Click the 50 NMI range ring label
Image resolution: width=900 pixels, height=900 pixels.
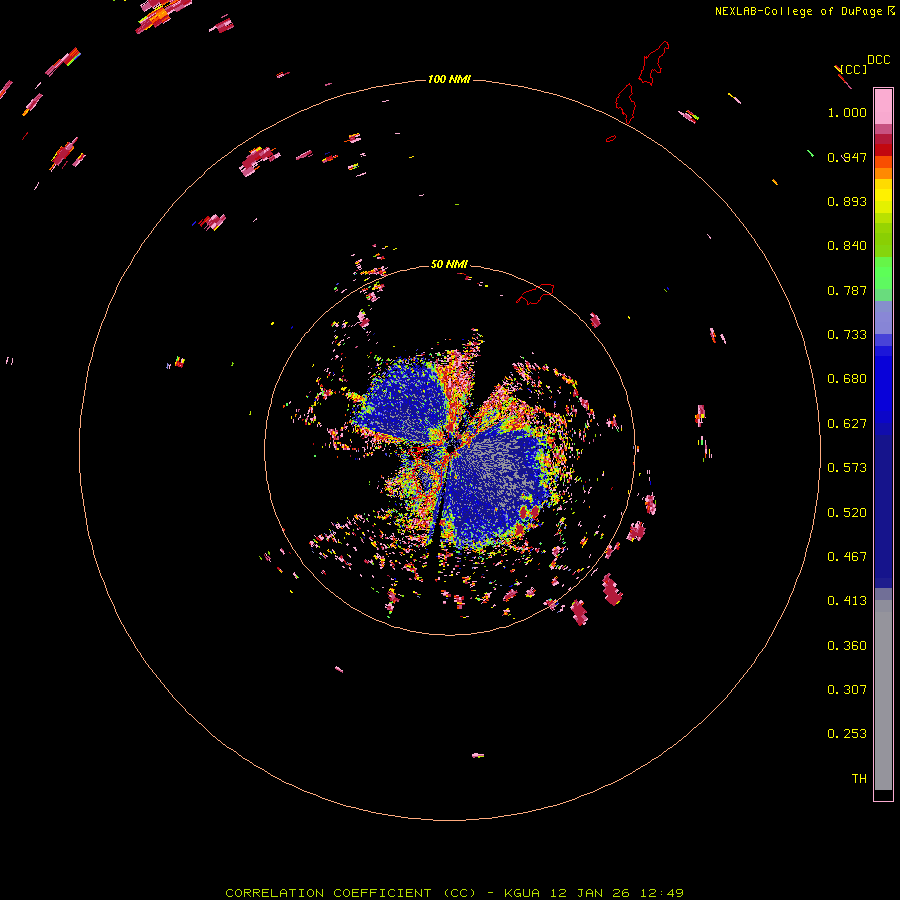[449, 264]
